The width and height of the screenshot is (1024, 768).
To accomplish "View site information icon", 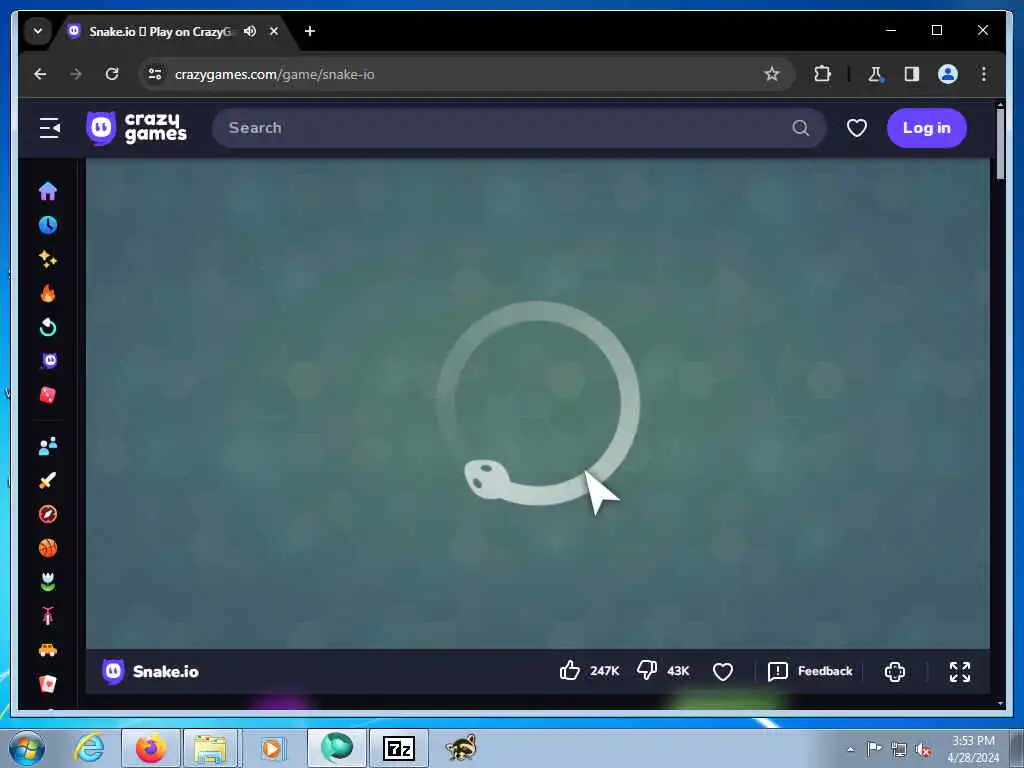I will tap(155, 74).
